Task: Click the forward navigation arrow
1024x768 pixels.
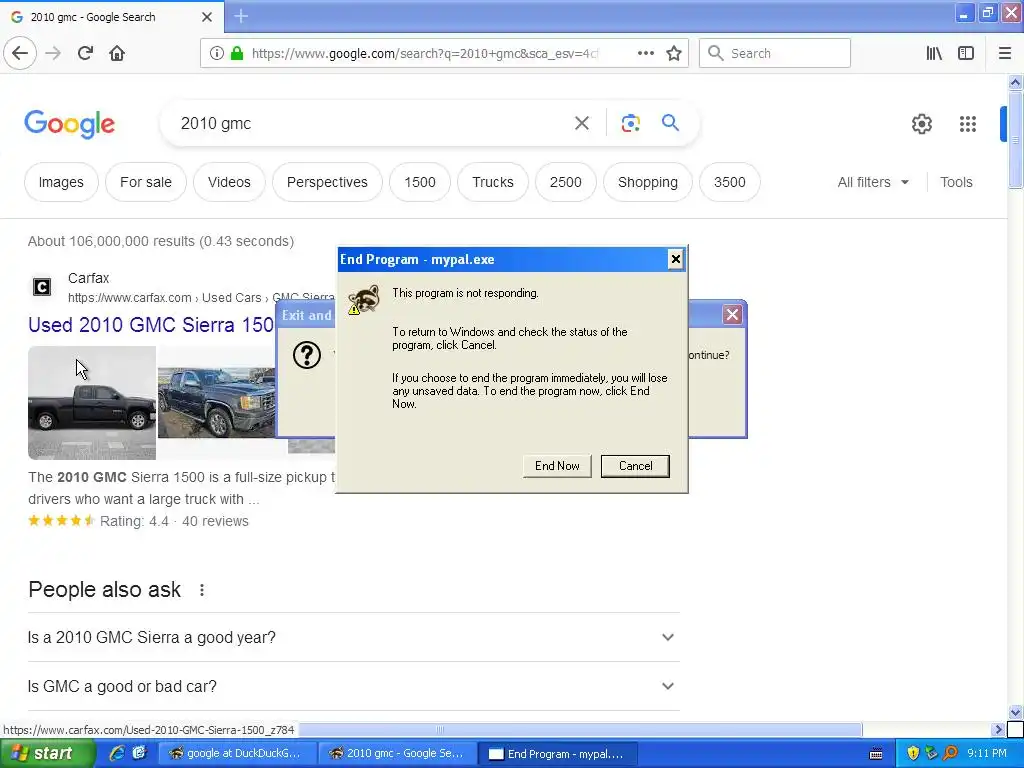Action: 53,53
